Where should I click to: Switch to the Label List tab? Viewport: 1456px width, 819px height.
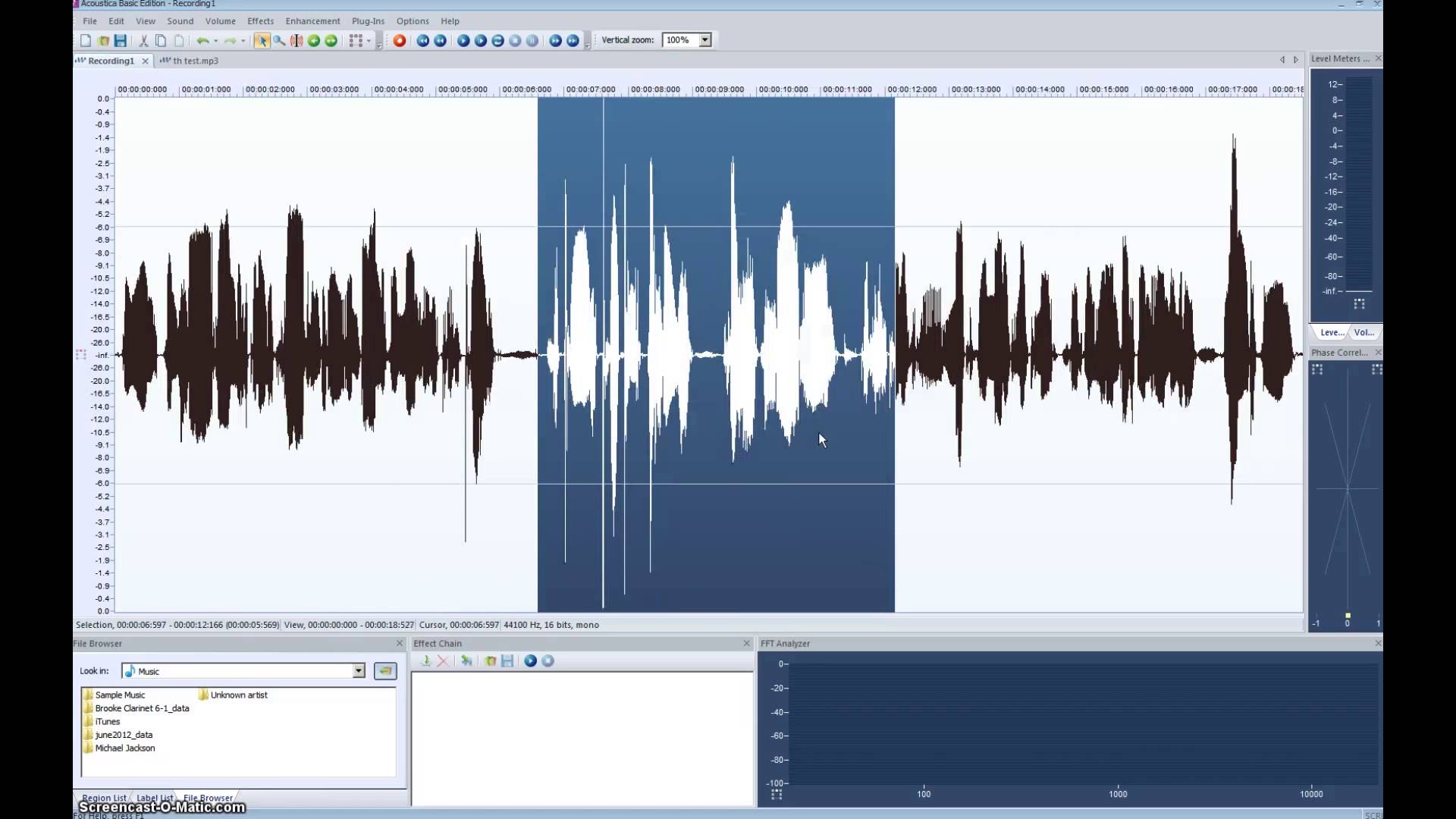point(155,798)
